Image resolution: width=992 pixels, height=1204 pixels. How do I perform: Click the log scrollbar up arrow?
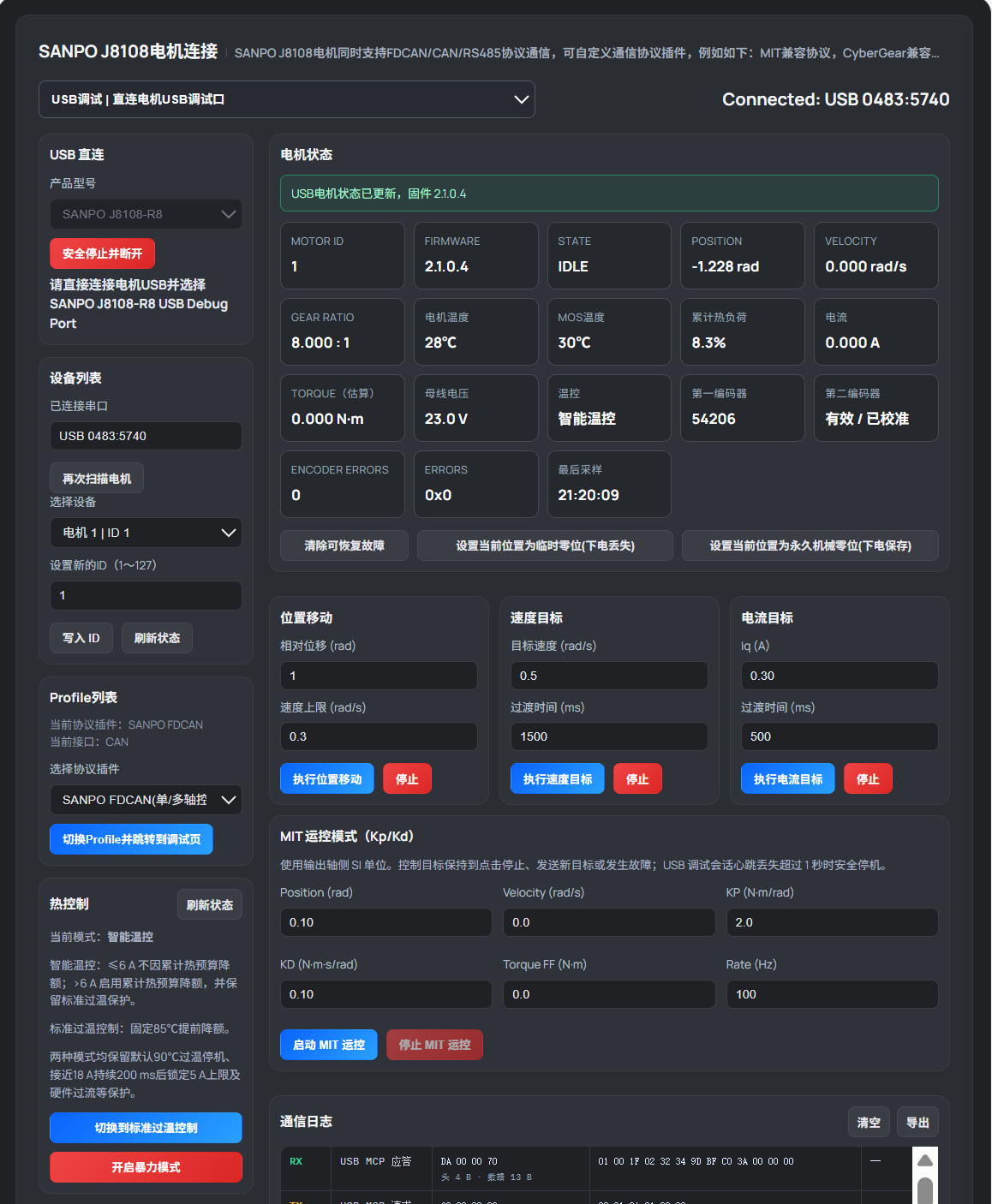pos(925,1160)
